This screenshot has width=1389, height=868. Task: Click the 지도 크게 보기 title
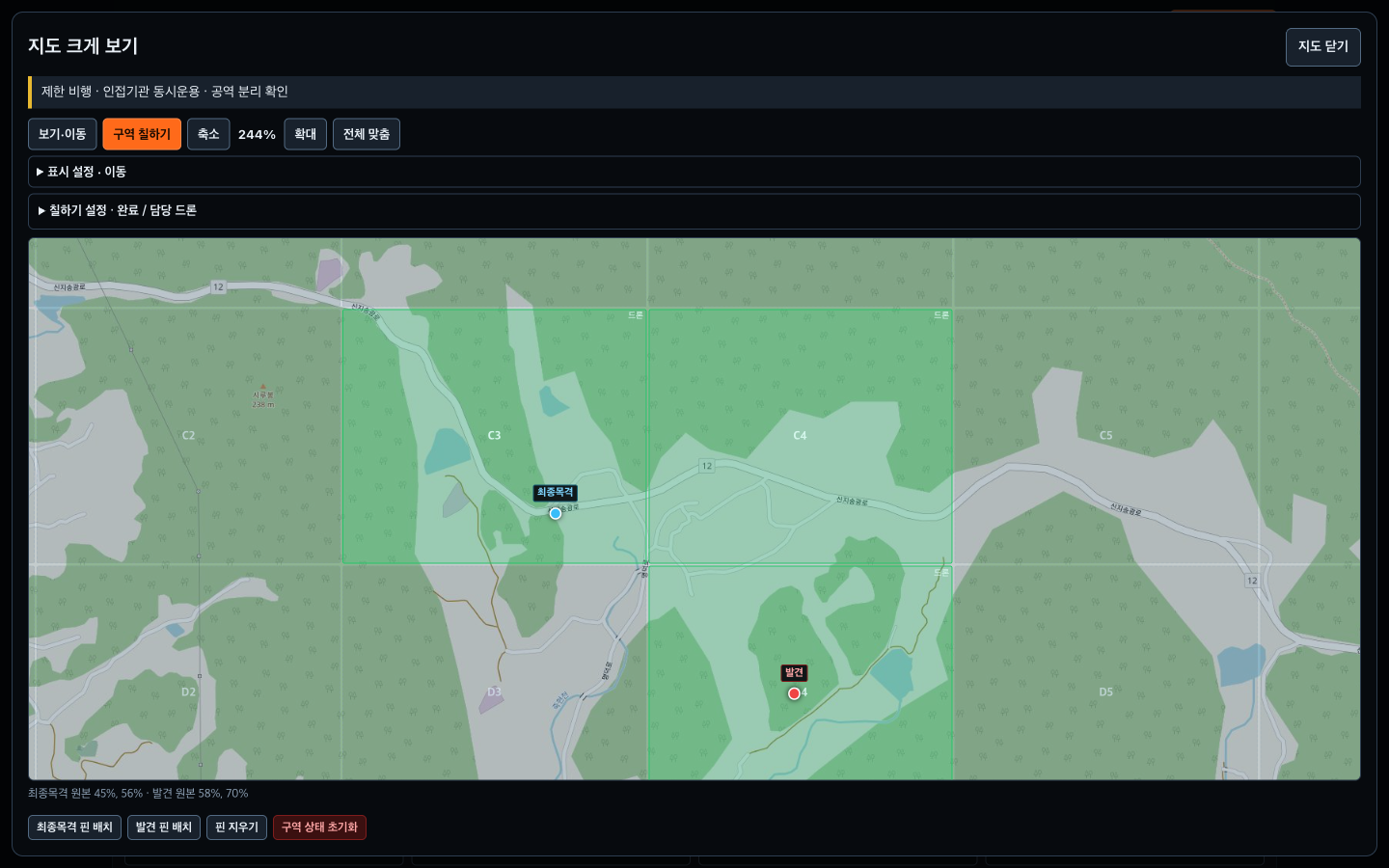[83, 46]
